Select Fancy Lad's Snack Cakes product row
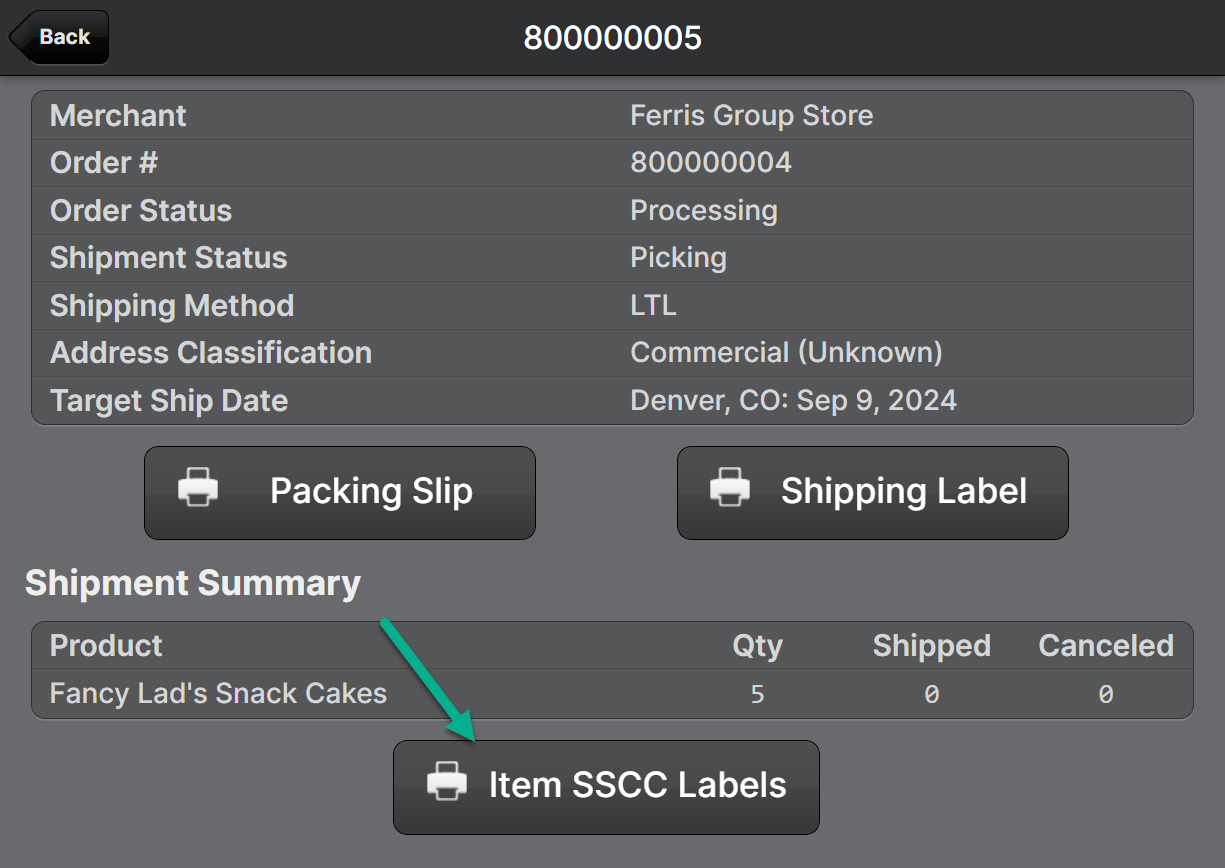 218,694
